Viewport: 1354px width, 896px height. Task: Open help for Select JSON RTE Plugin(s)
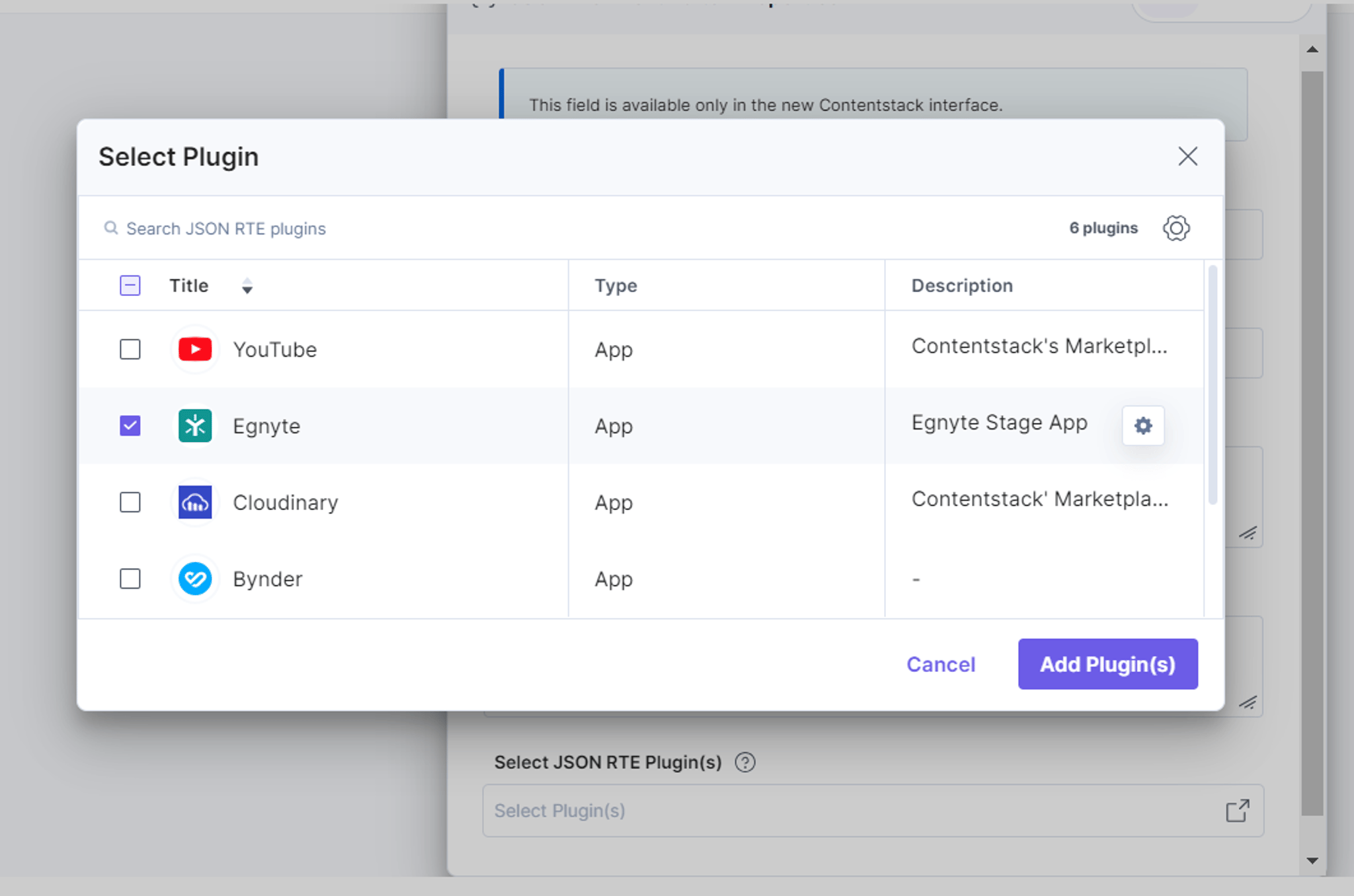pyautogui.click(x=745, y=762)
